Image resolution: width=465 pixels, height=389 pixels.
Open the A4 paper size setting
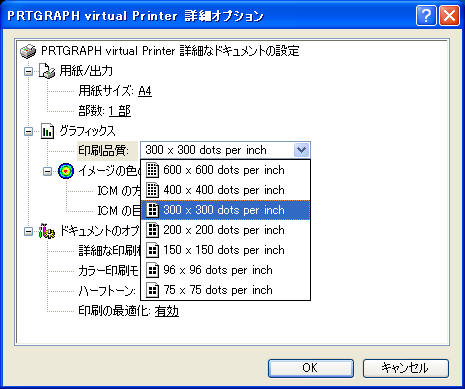145,91
